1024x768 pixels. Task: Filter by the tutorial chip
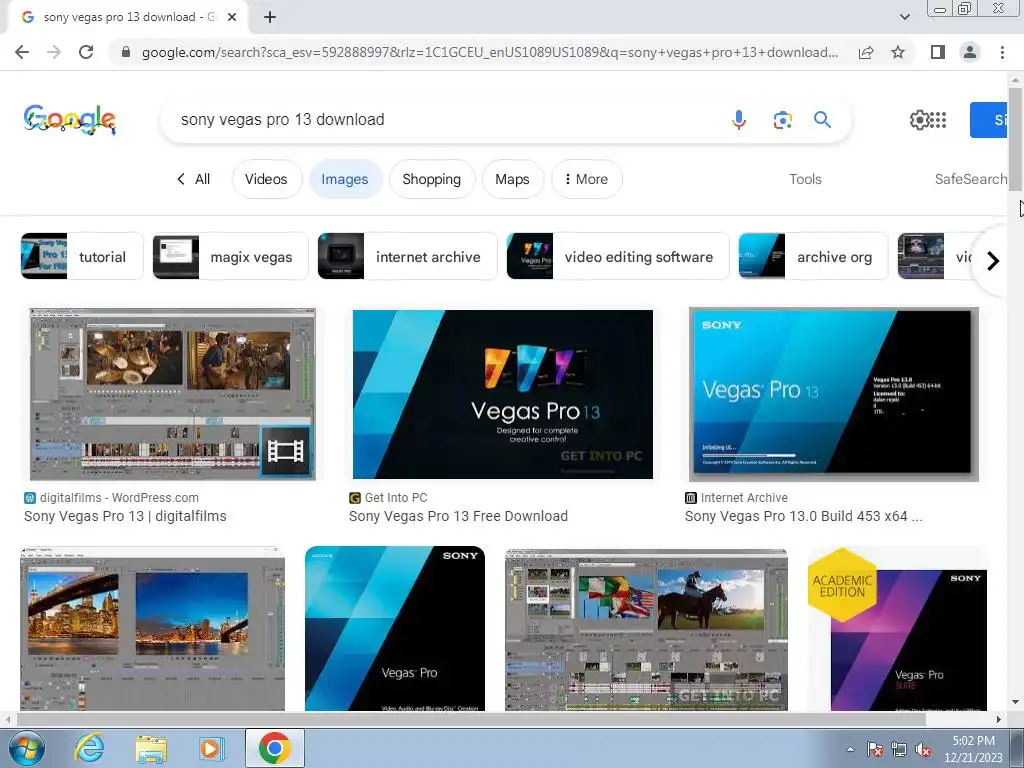[x=82, y=256]
